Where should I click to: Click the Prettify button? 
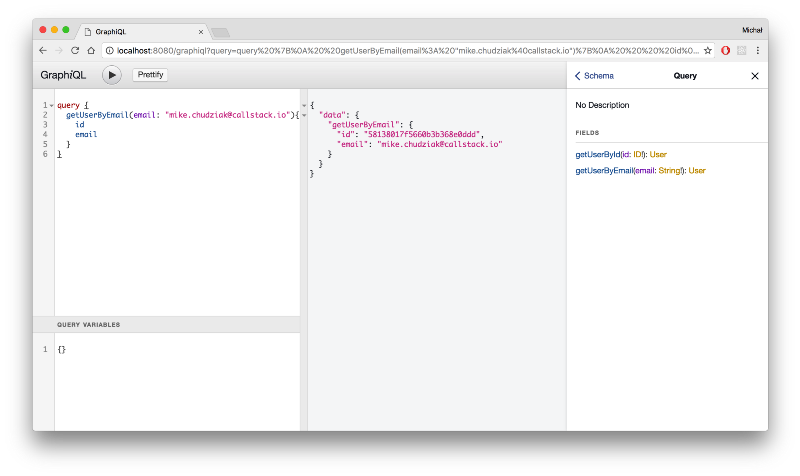150,74
